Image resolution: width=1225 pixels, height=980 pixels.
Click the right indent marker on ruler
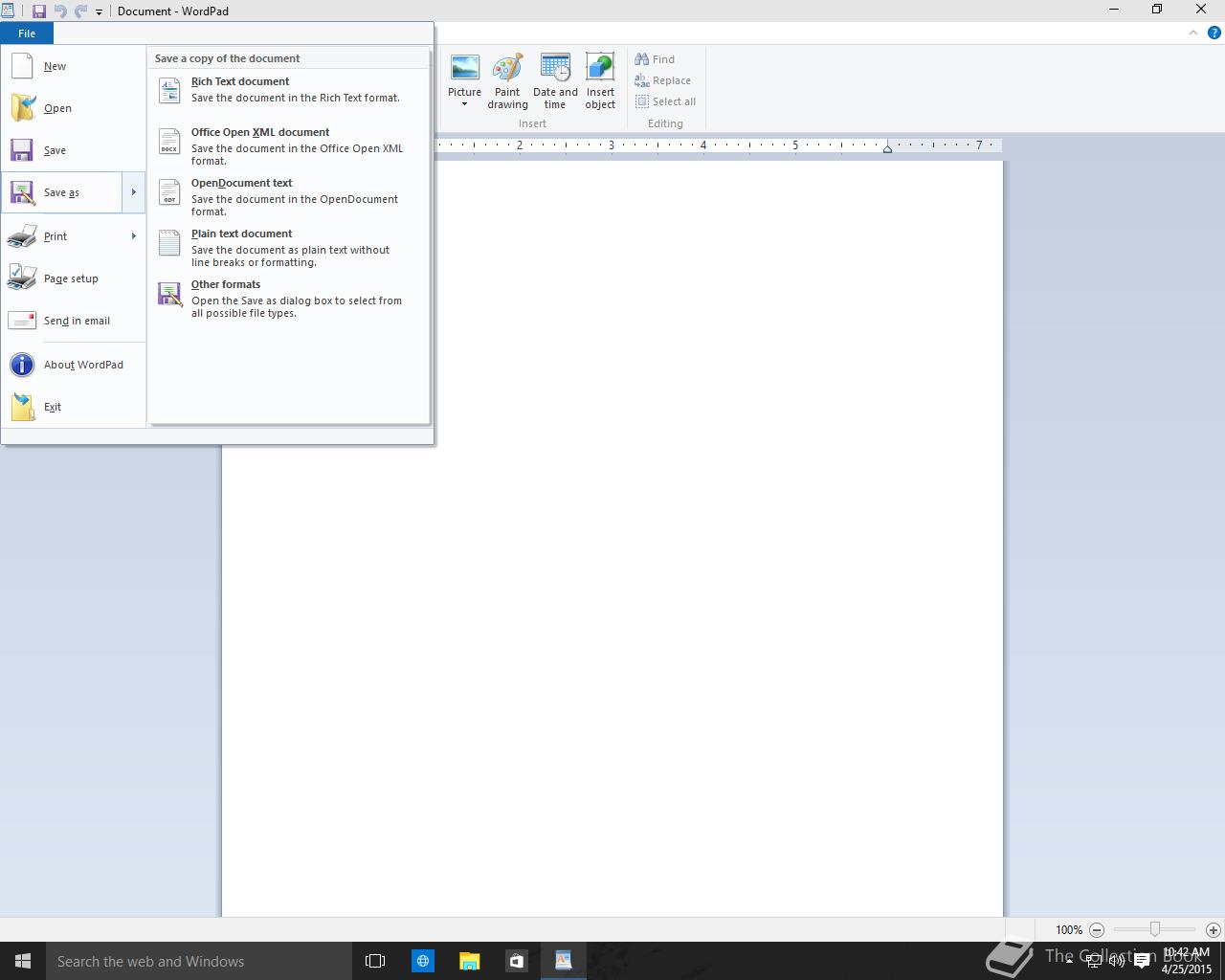887,148
